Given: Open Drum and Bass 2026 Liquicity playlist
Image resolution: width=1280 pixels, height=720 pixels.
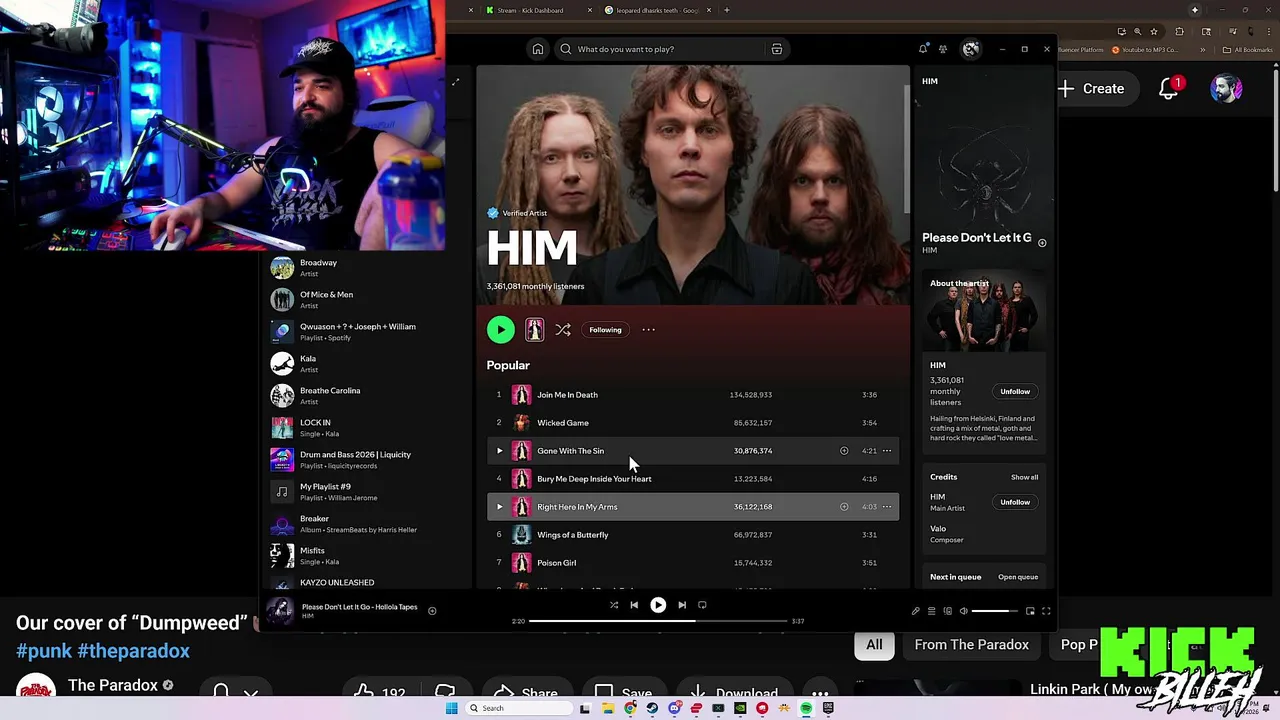Looking at the screenshot, I should pyautogui.click(x=365, y=459).
